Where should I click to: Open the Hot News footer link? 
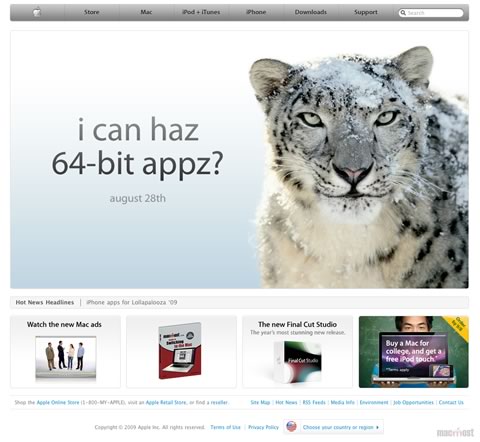[286, 402]
